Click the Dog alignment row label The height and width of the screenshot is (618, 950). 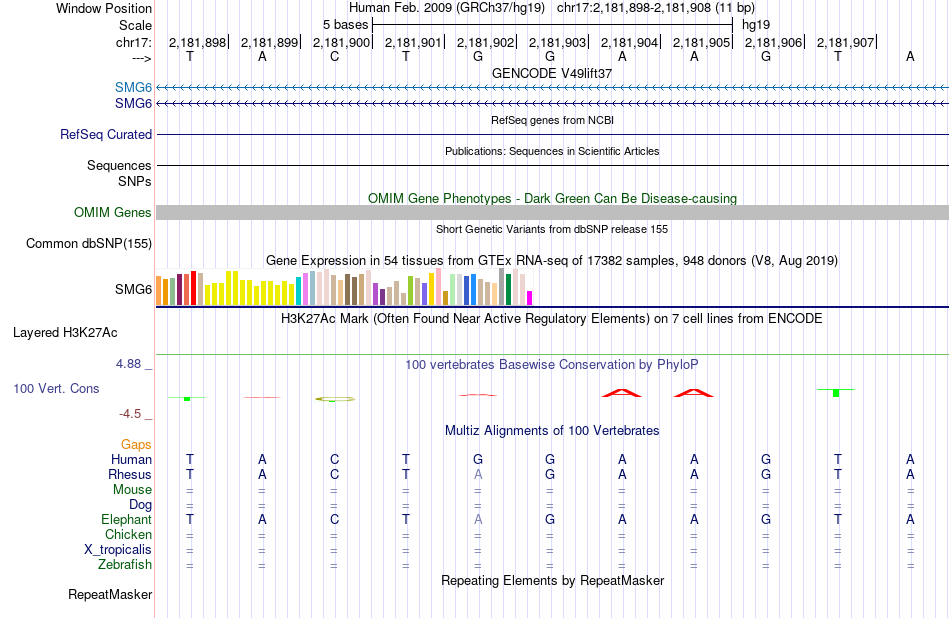pos(141,504)
